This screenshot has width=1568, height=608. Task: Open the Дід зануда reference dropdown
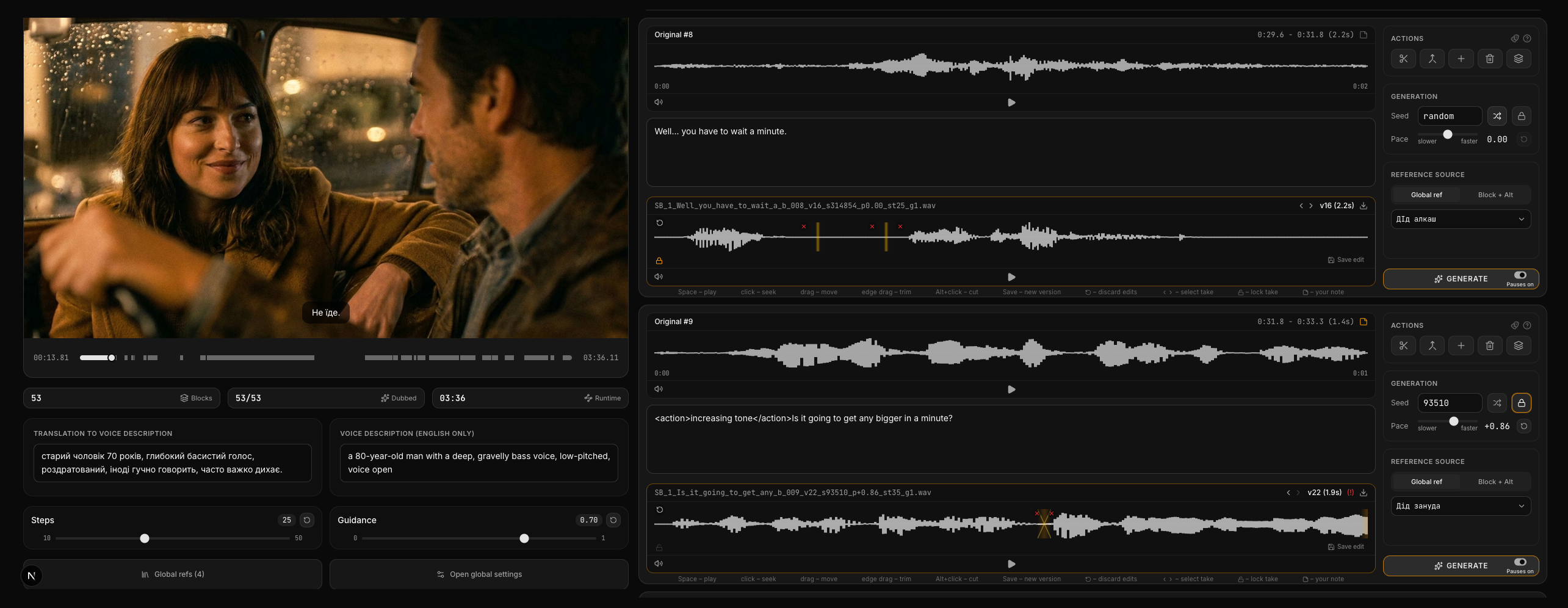[x=1461, y=506]
